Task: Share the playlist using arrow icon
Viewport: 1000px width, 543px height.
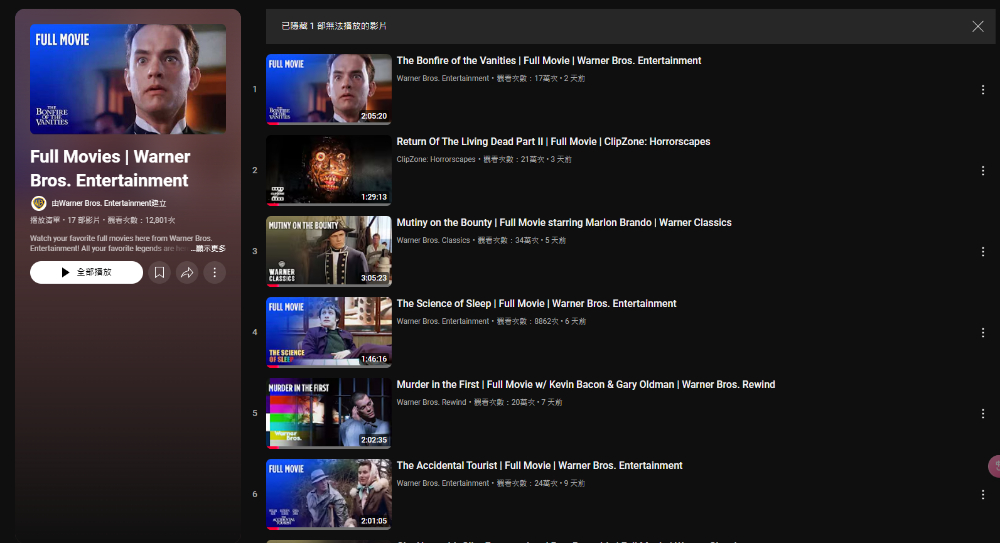Action: click(187, 272)
